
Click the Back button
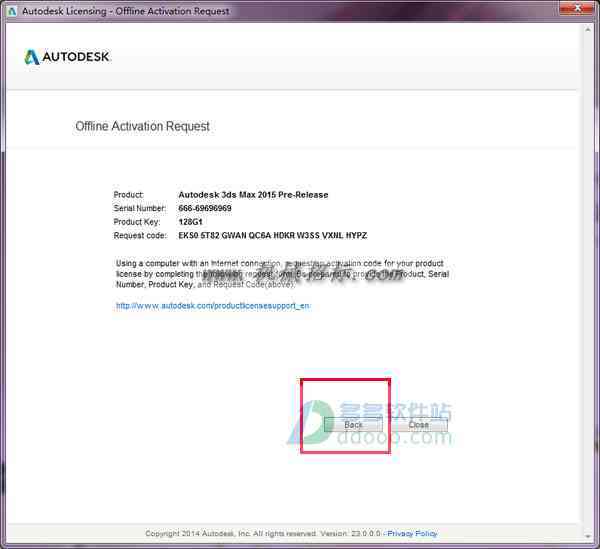tap(353, 425)
